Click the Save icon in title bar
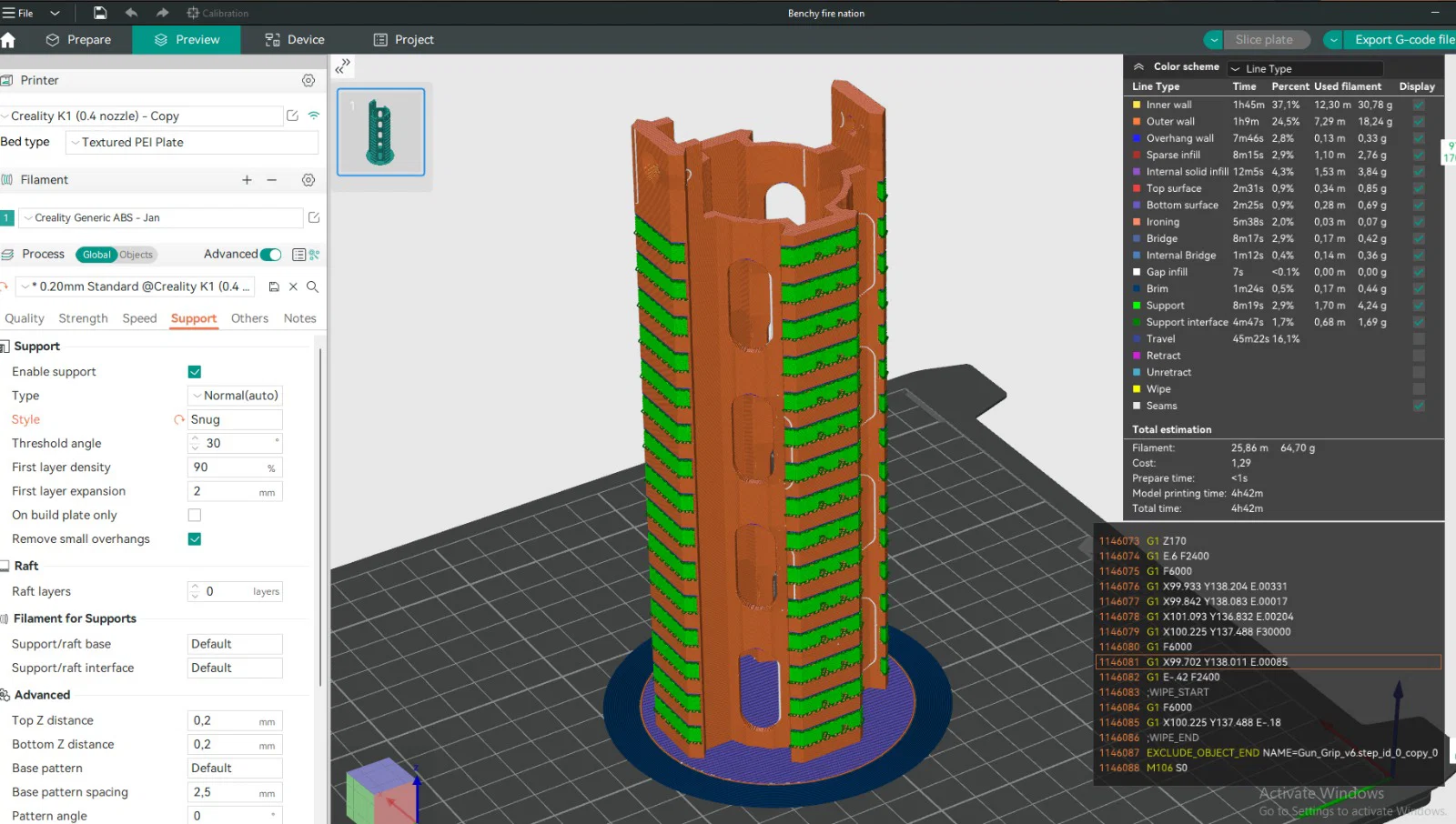The image size is (1456, 824). (x=100, y=13)
